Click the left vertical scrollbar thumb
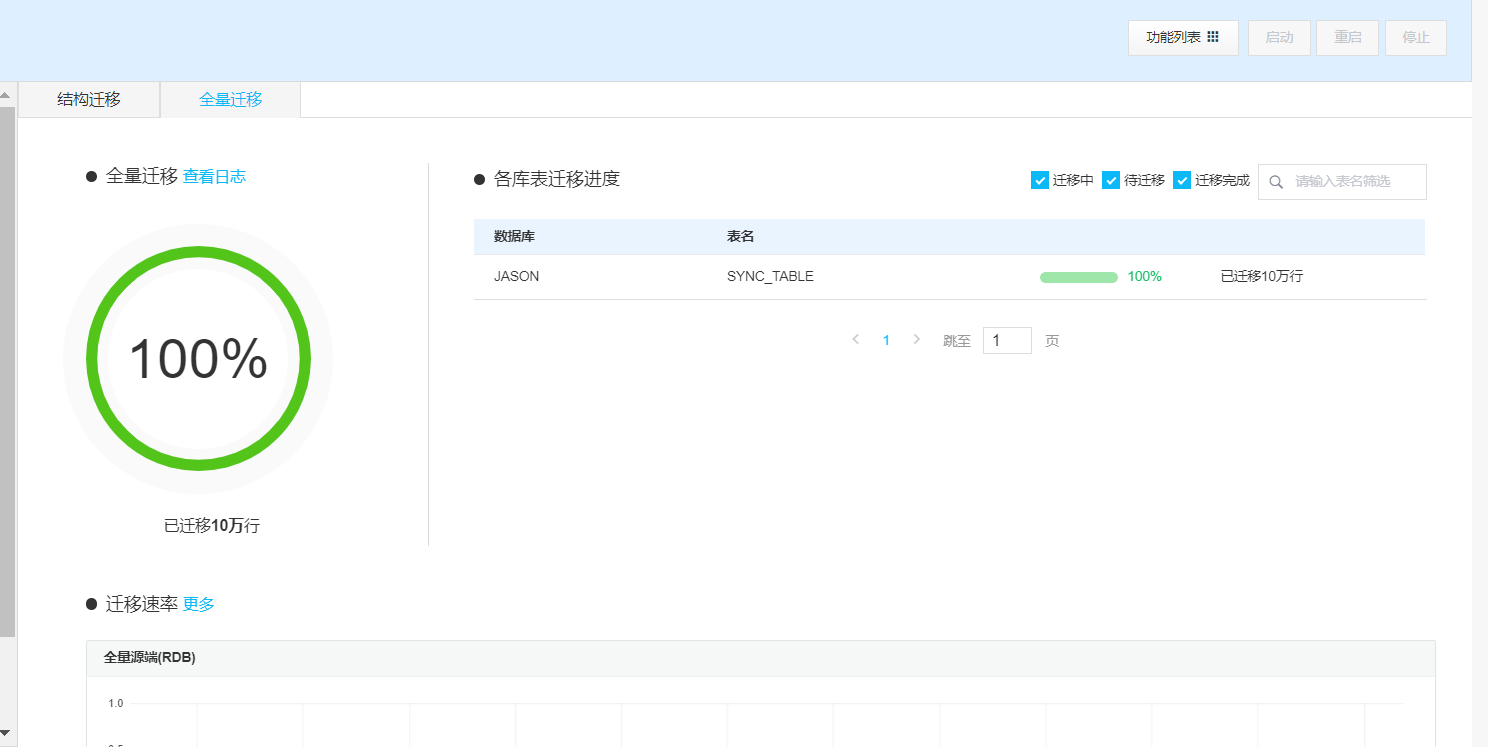 pyautogui.click(x=7, y=371)
